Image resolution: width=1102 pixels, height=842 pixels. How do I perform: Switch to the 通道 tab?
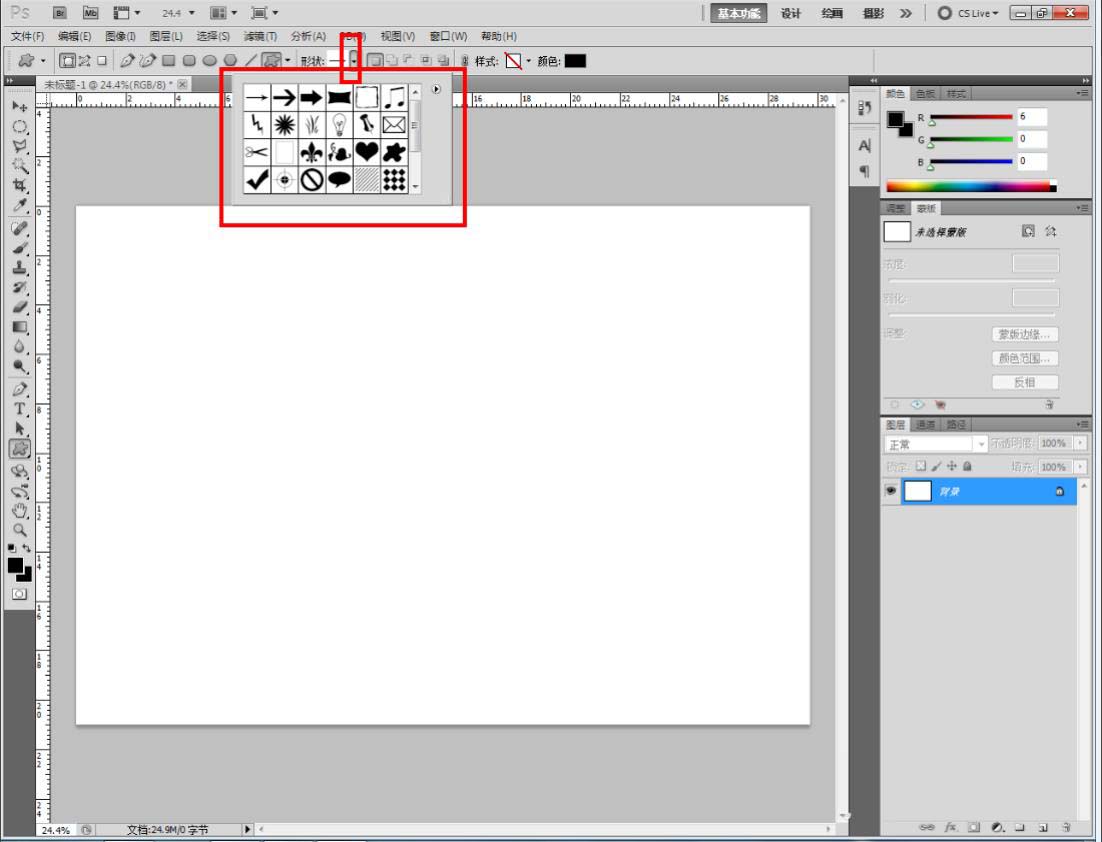coord(926,425)
